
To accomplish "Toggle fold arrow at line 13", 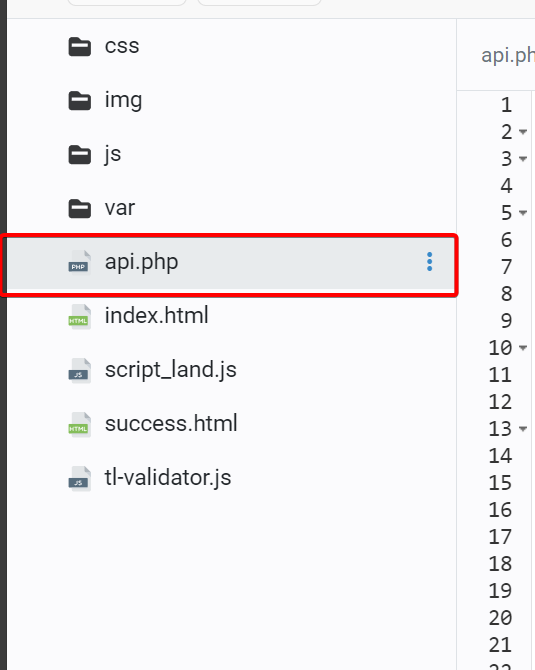I will 523,429.
